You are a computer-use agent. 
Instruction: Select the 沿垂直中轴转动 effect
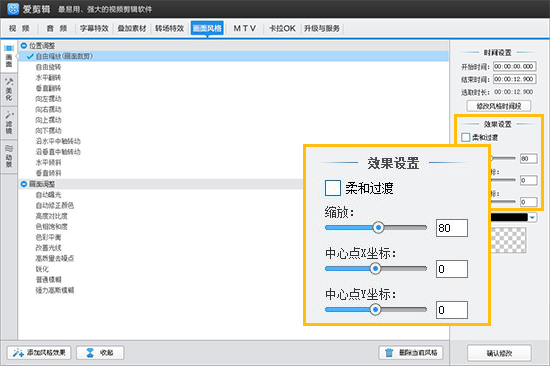tap(58, 152)
